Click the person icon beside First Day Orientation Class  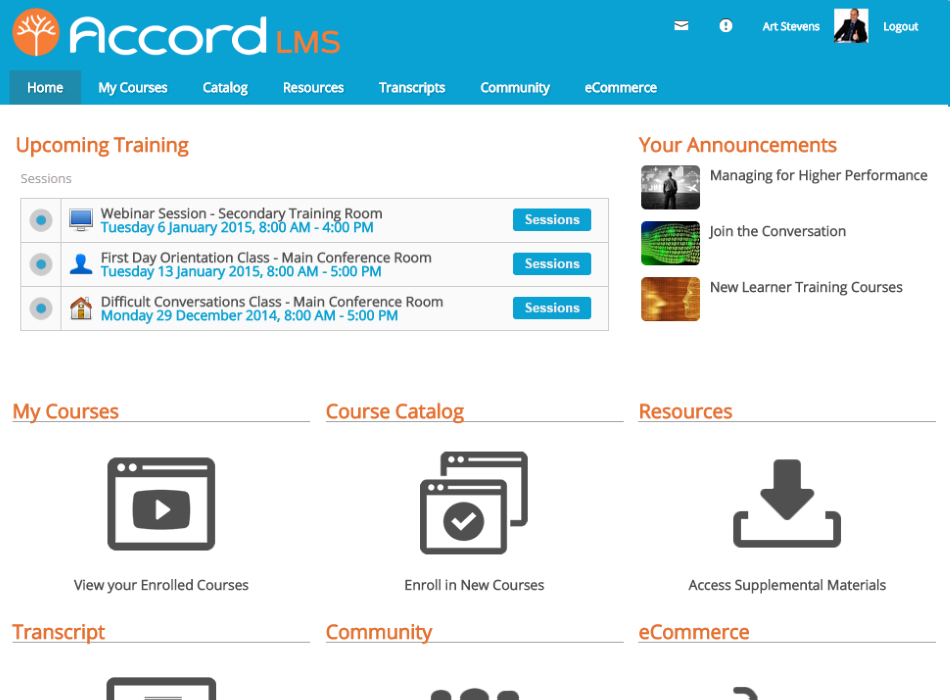coord(80,263)
